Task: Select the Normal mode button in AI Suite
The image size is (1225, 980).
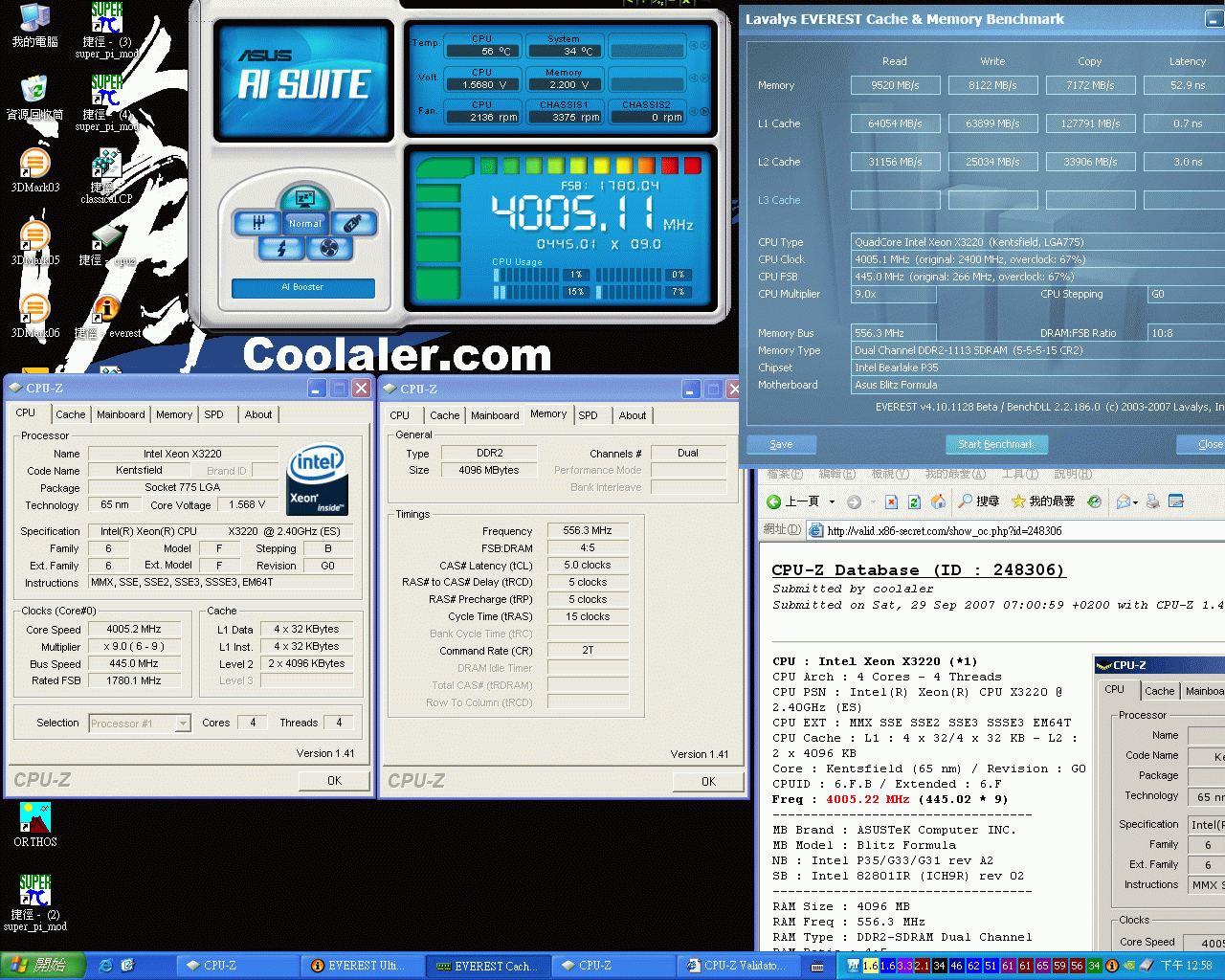Action: (305, 224)
